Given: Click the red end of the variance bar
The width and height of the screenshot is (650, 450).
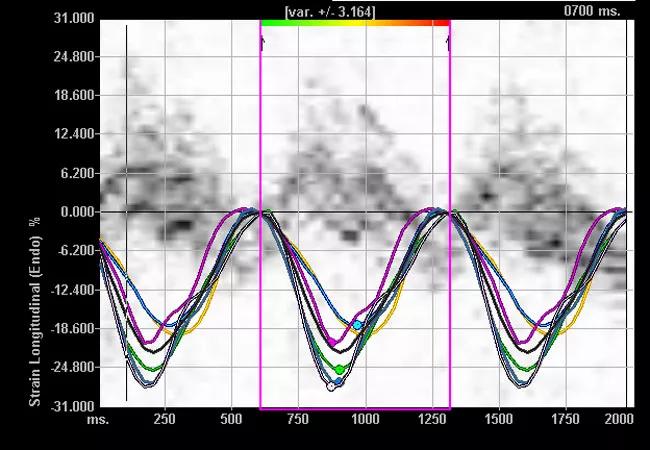Looking at the screenshot, I should coord(440,22).
